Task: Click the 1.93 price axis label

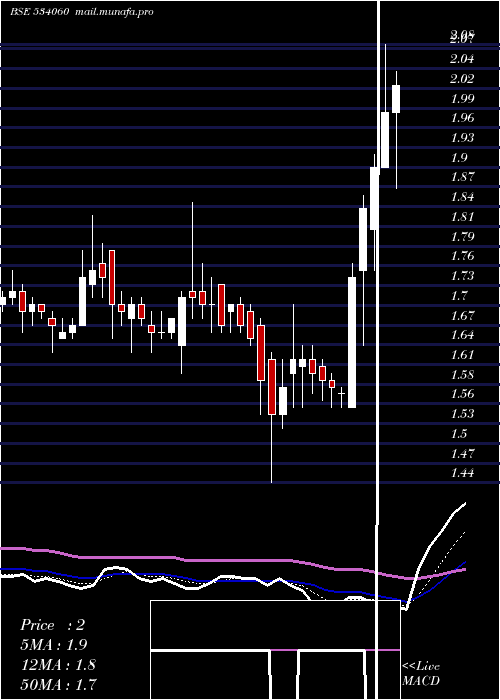Action: pos(462,138)
